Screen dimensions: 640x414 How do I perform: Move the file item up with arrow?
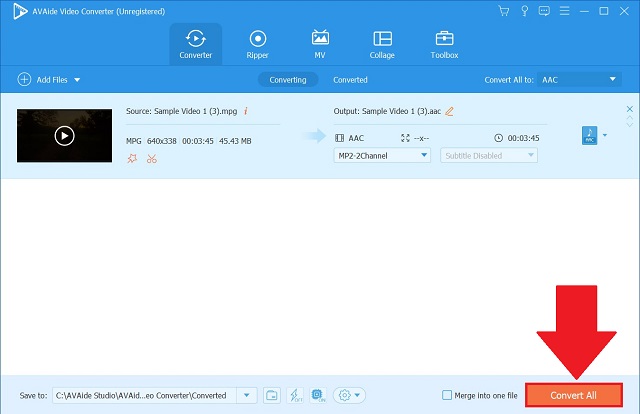pyautogui.click(x=630, y=118)
